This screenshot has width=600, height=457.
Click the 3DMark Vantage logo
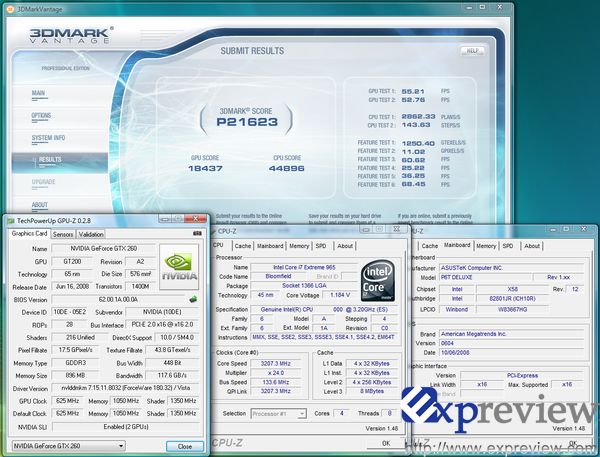[71, 35]
